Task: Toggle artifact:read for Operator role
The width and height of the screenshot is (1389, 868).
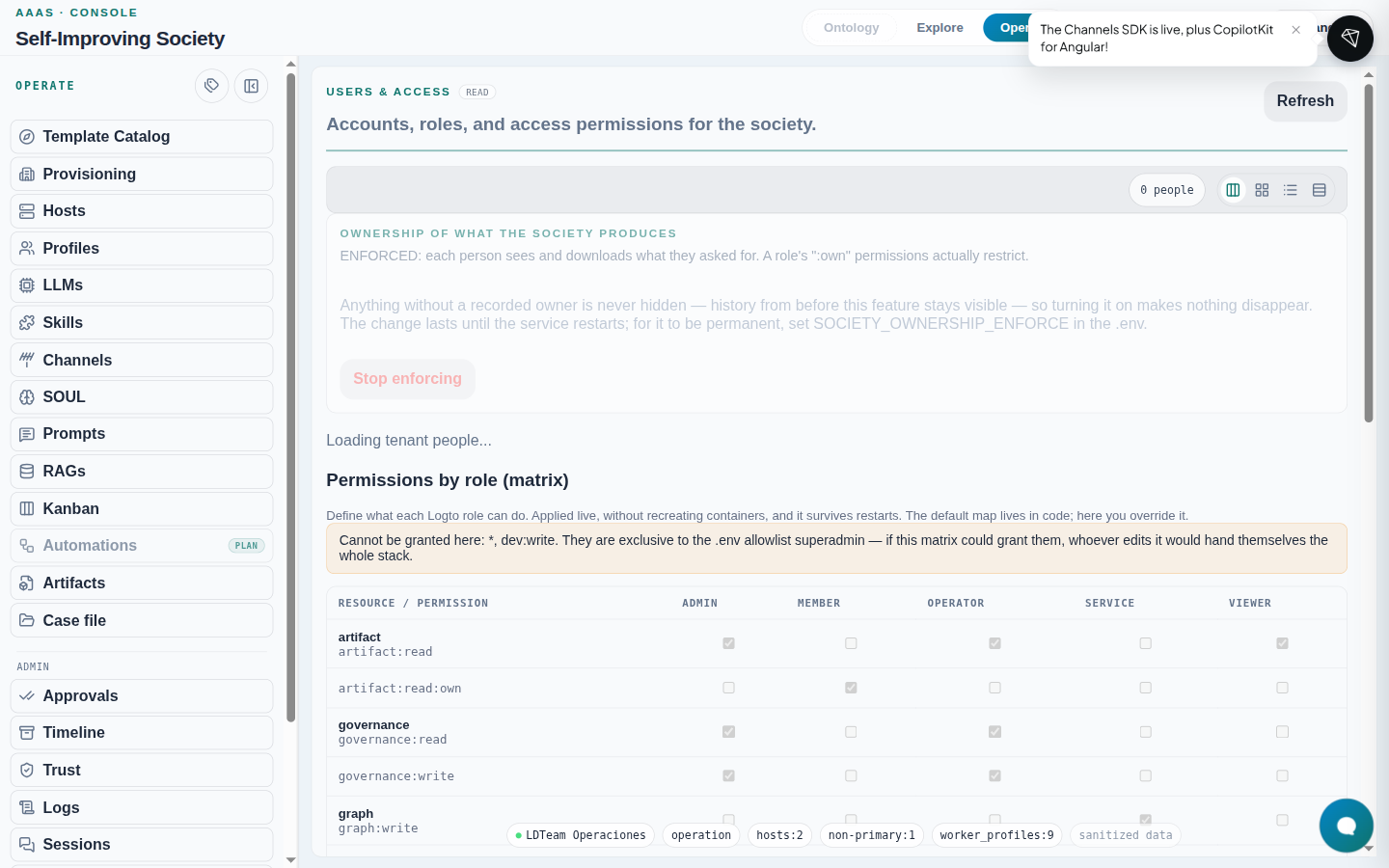Action: click(x=994, y=643)
